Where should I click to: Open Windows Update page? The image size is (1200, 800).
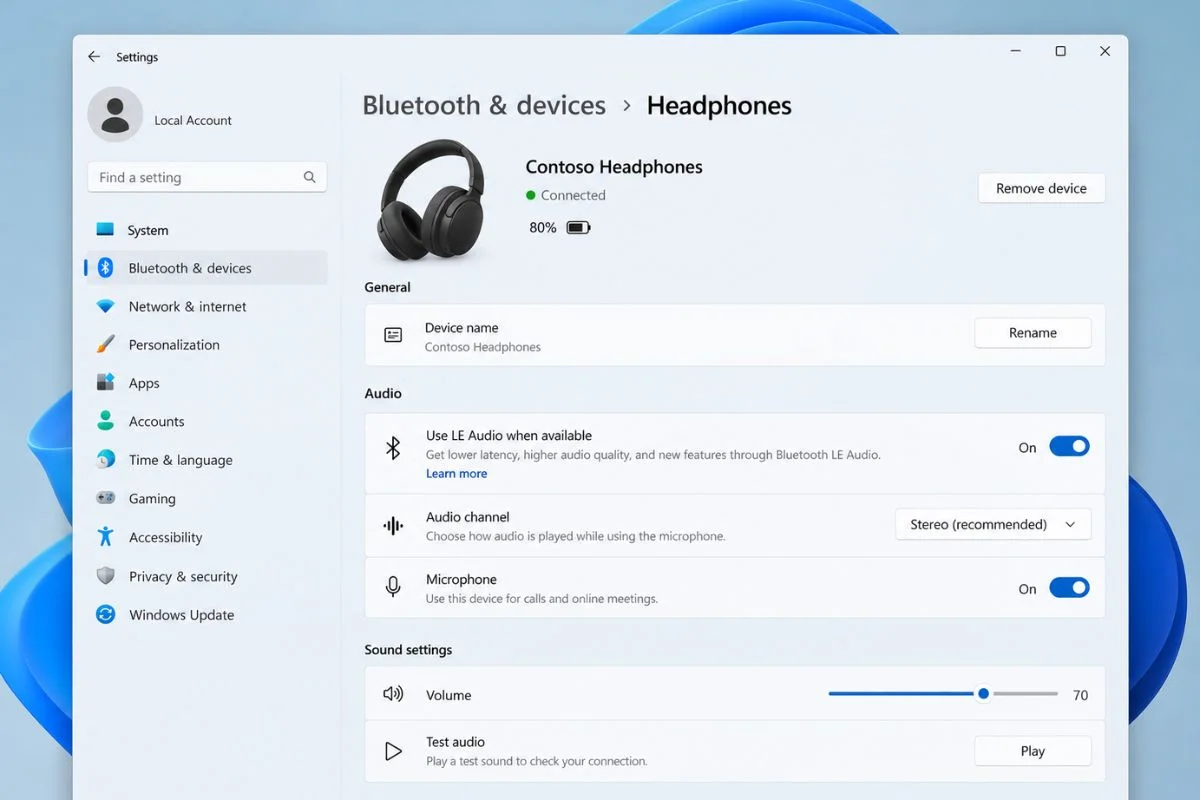point(206,615)
